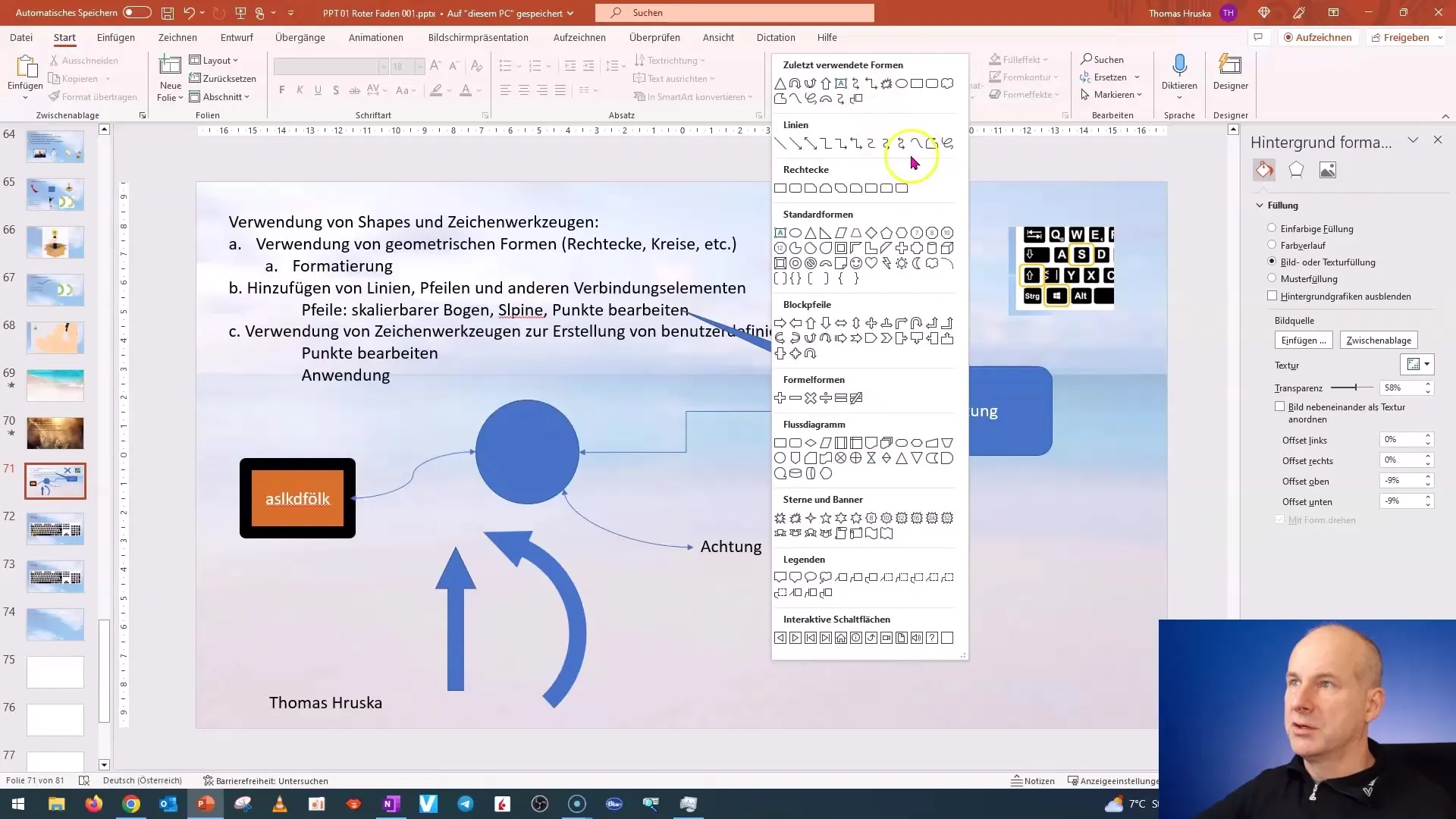This screenshot has width=1456, height=819.
Task: Click slide thumbnail for Folie 74
Action: coord(55,624)
